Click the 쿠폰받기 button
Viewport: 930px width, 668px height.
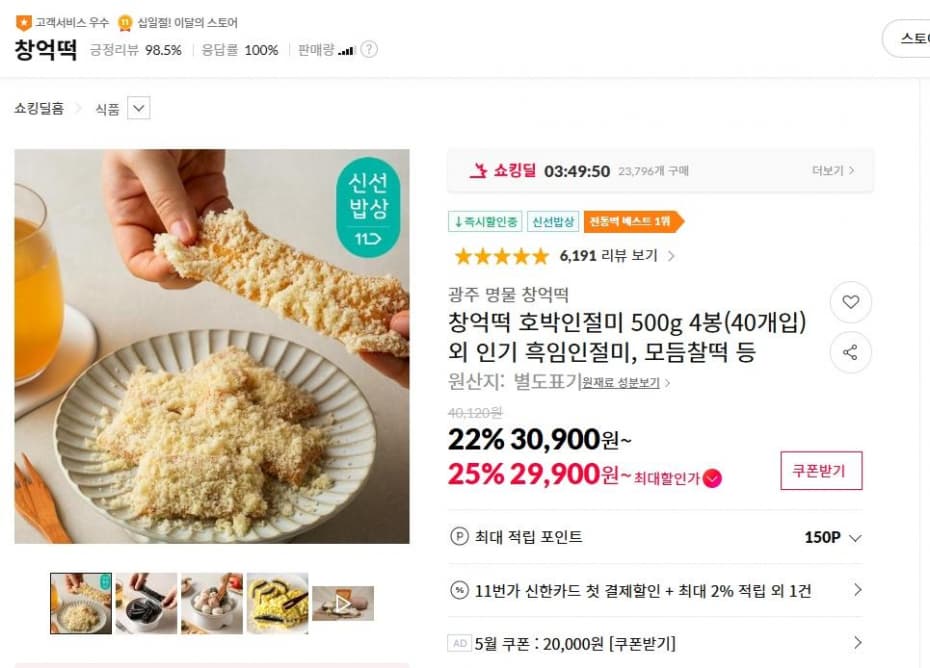(x=820, y=470)
